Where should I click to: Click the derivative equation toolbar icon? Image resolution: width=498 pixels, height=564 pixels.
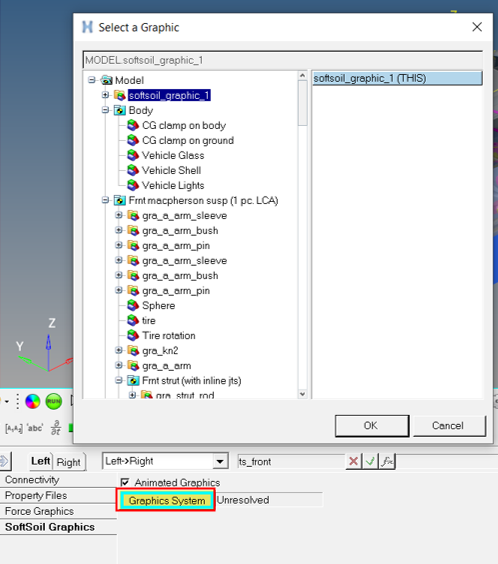point(56,428)
